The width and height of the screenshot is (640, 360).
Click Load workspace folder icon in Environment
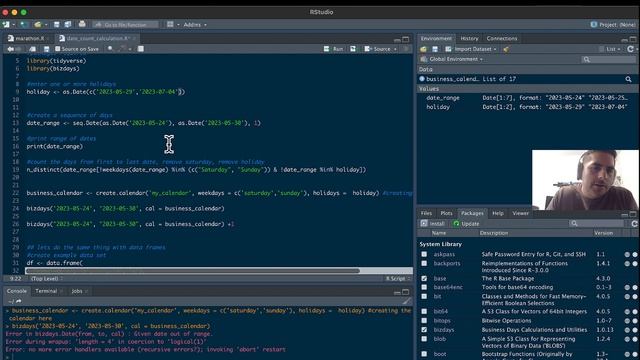point(423,49)
